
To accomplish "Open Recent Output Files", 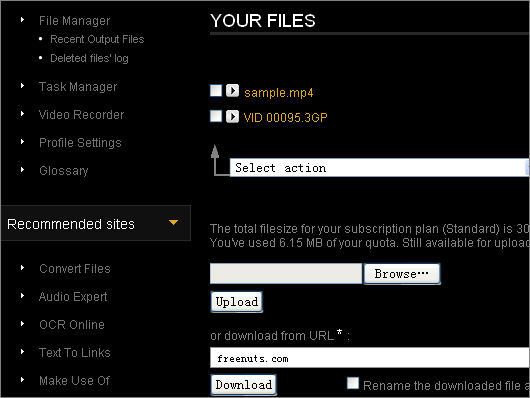I will click(97, 39).
